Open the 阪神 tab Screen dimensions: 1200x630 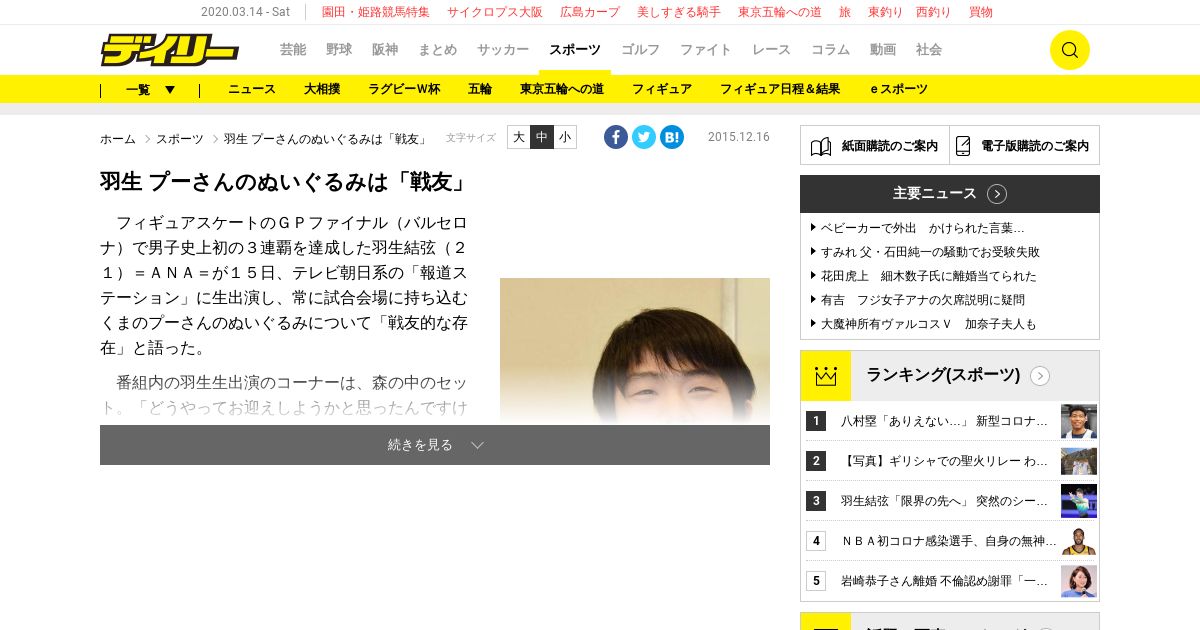coord(385,50)
